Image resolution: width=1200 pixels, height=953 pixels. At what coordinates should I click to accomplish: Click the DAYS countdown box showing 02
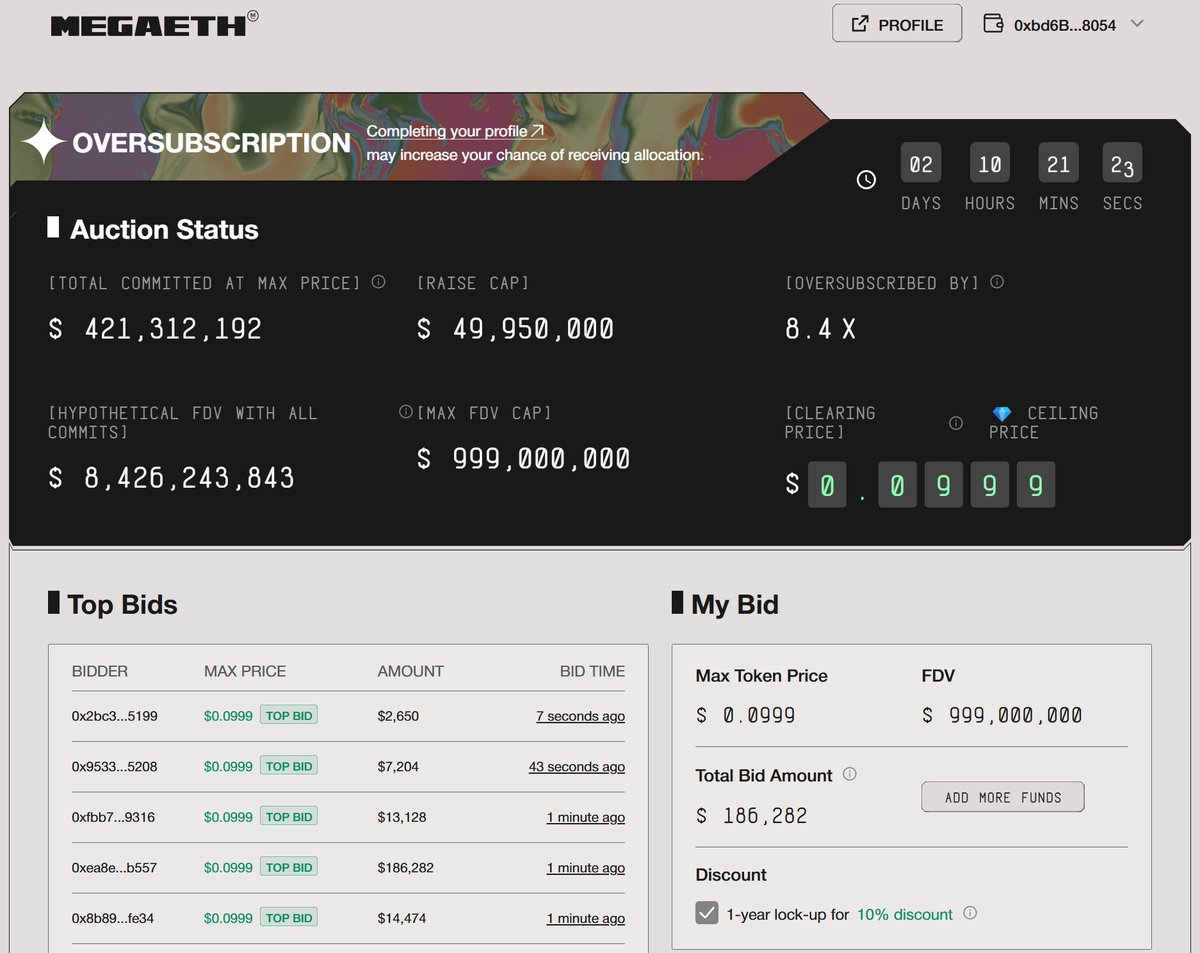[x=921, y=164]
